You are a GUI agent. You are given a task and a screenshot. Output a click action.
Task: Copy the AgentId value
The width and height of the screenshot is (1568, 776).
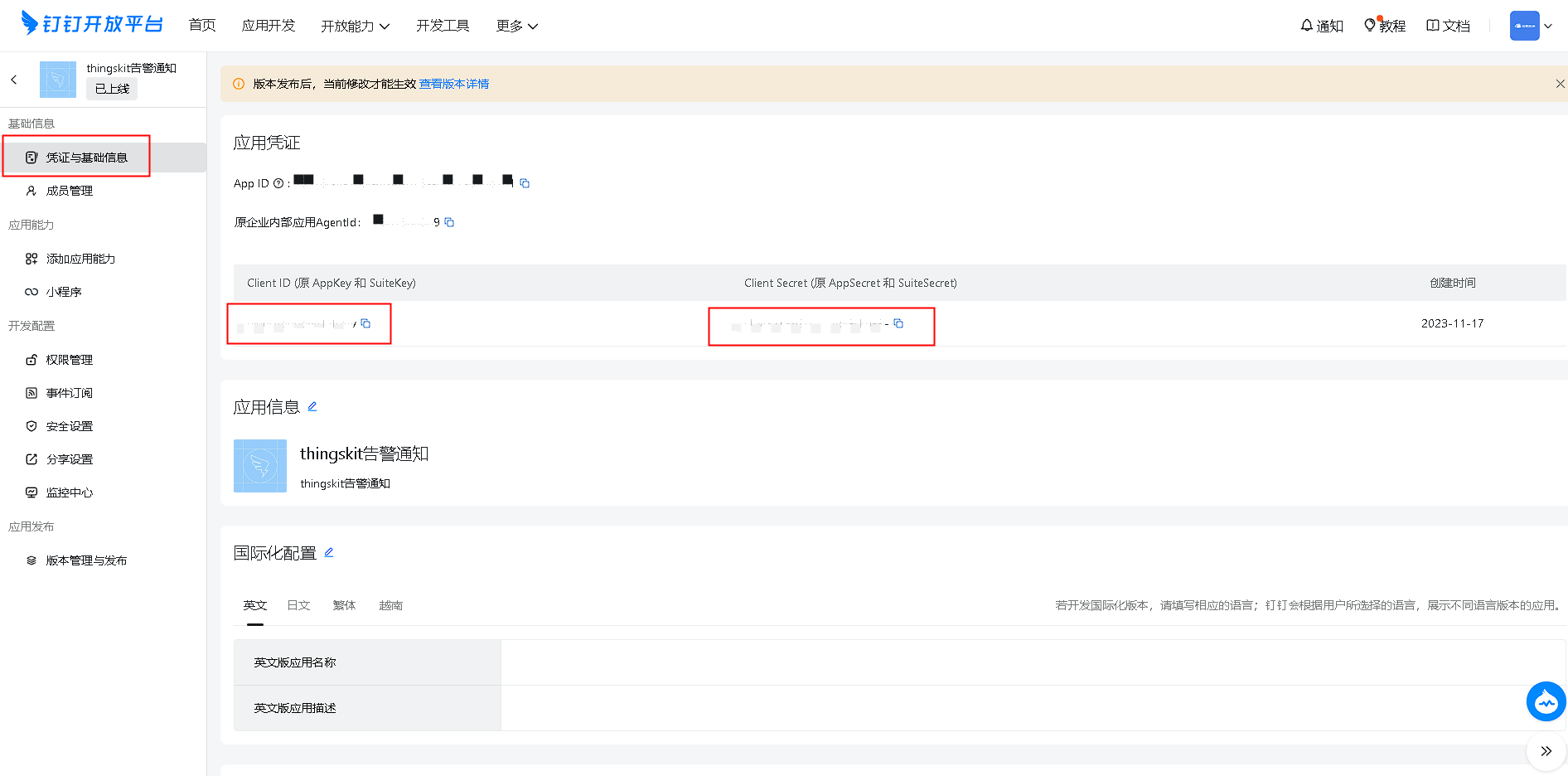[449, 222]
